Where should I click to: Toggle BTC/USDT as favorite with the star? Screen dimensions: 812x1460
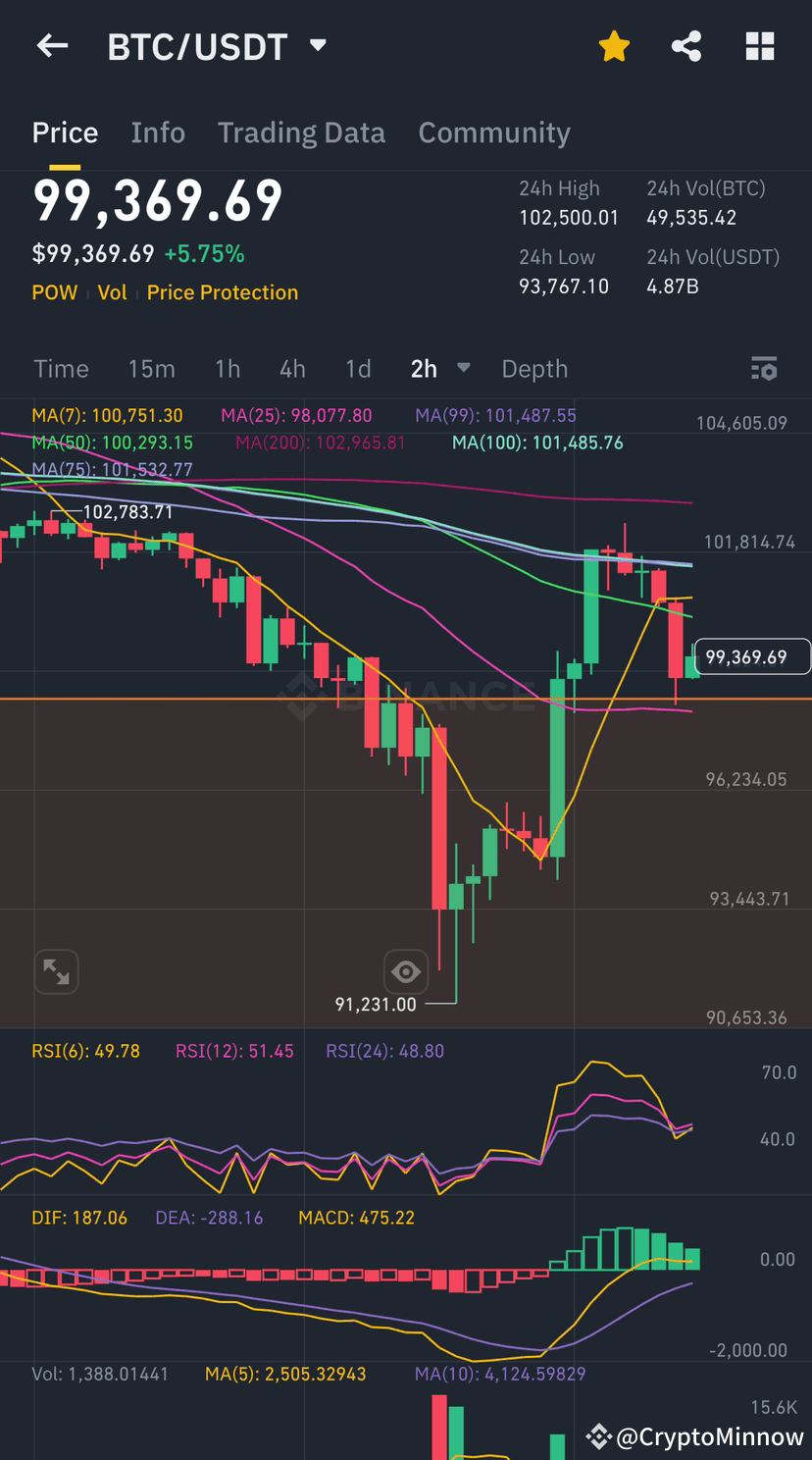[614, 45]
